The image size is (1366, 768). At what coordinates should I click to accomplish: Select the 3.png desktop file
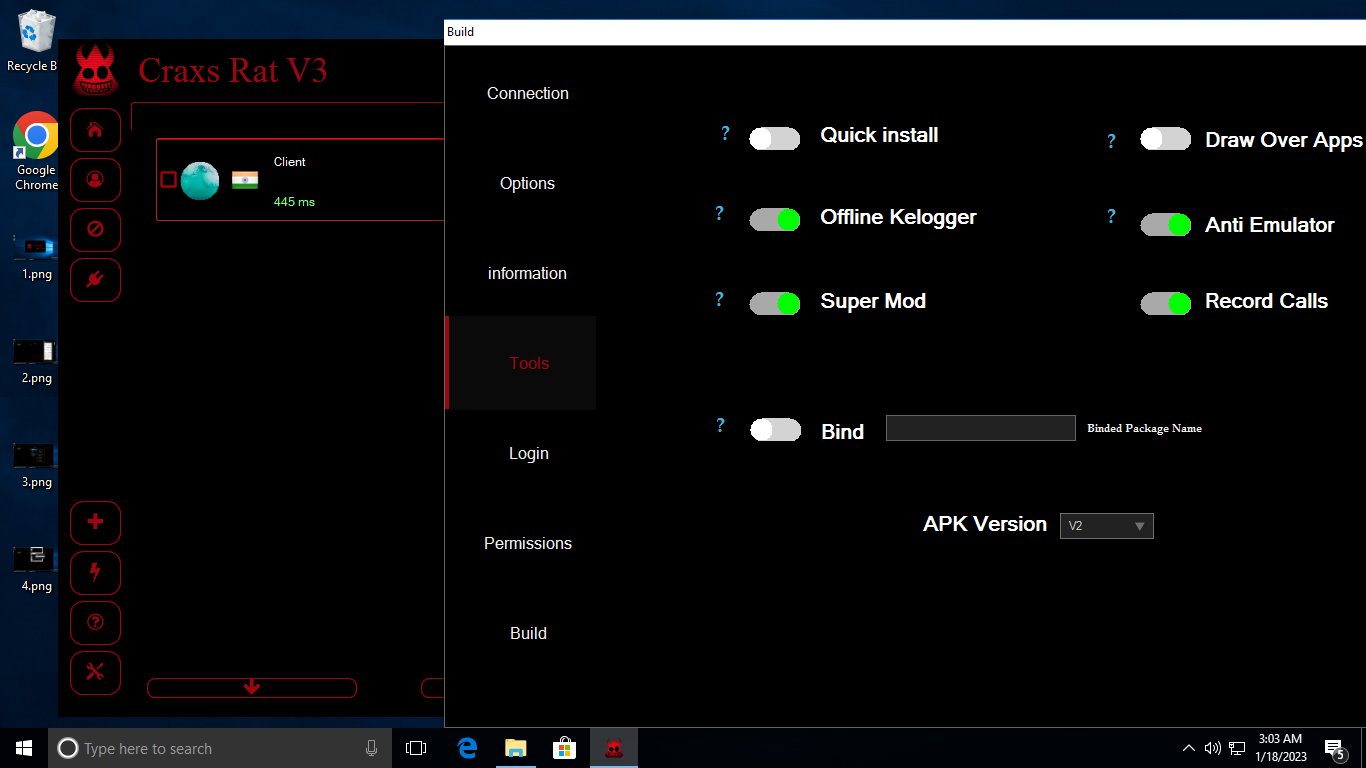36,465
